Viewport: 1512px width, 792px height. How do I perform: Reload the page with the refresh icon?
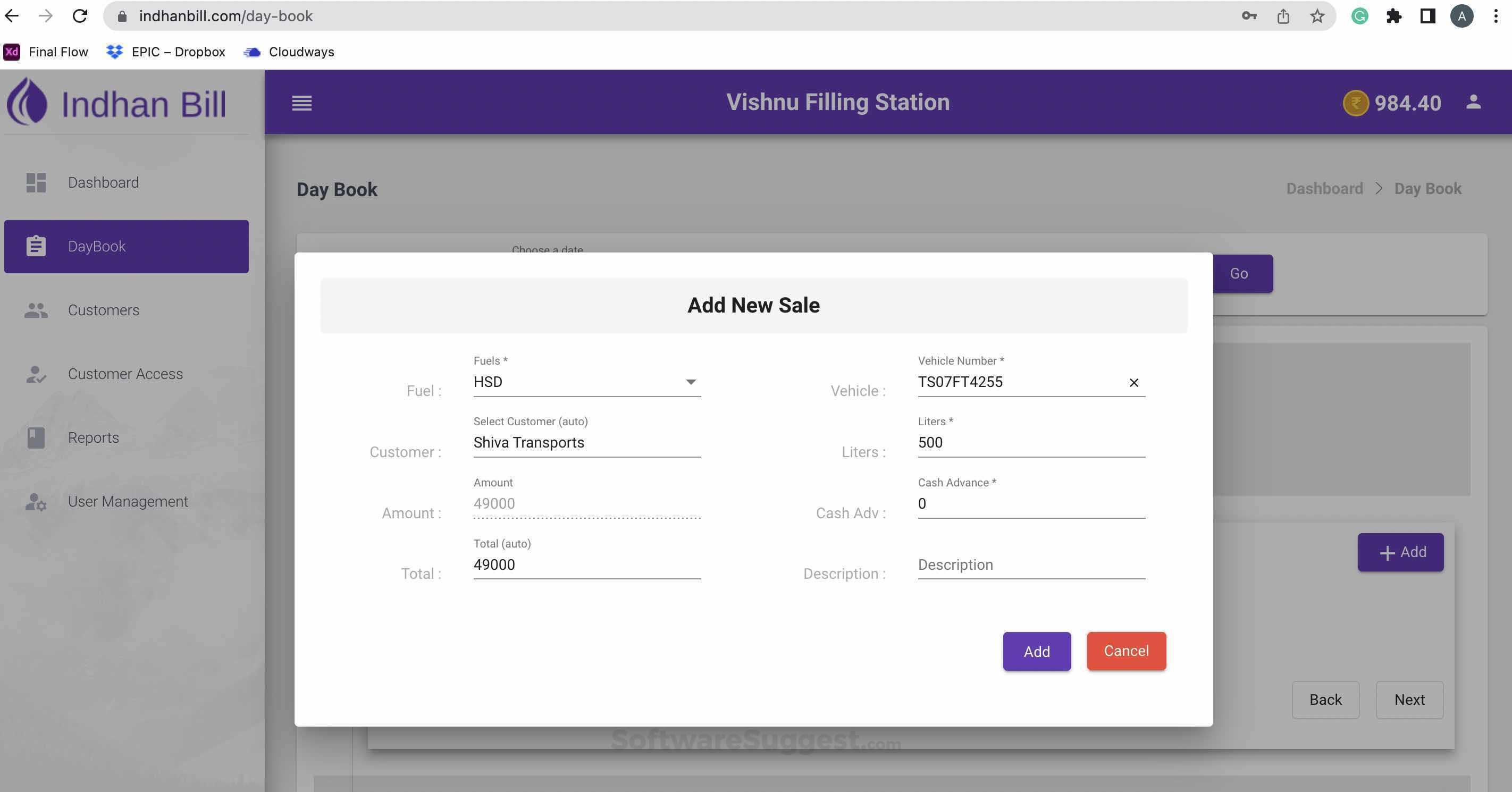coord(80,16)
